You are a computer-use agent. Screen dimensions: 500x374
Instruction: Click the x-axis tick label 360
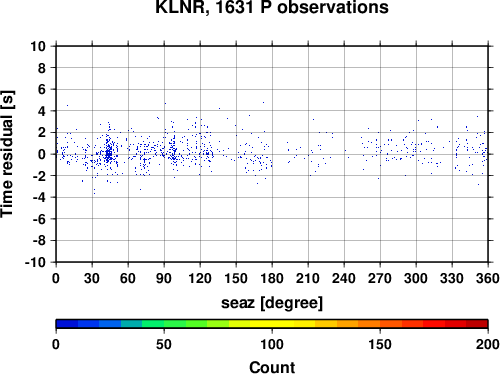[488, 278]
